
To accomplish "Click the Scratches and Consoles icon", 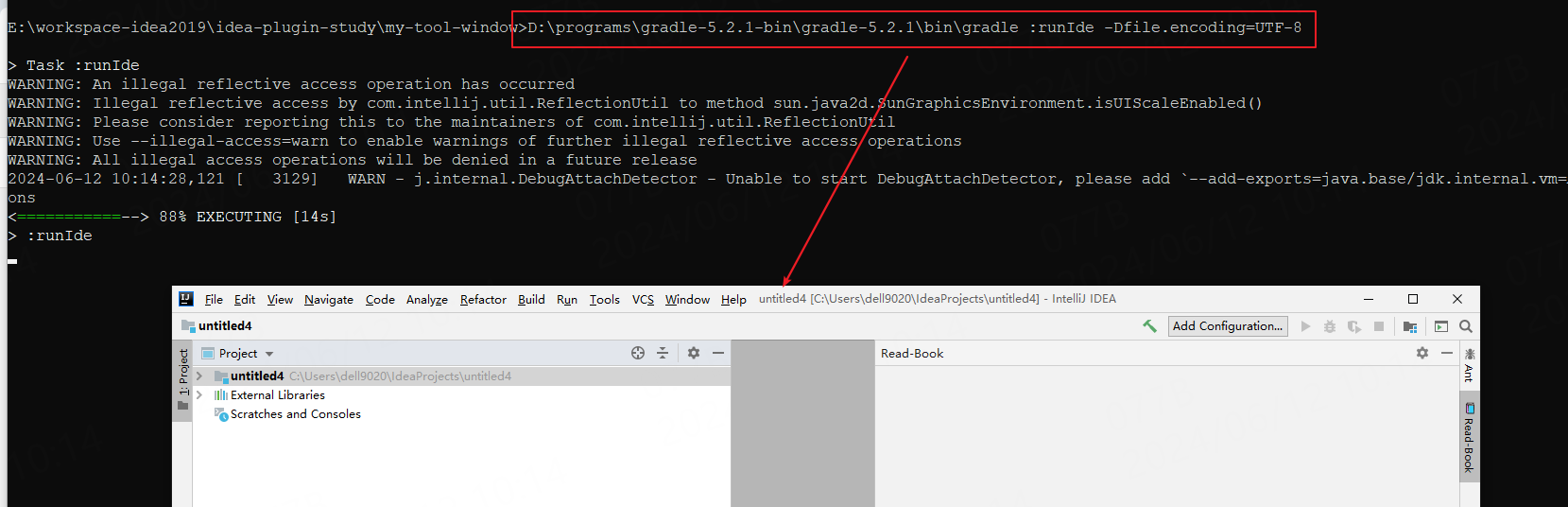I will click(221, 414).
